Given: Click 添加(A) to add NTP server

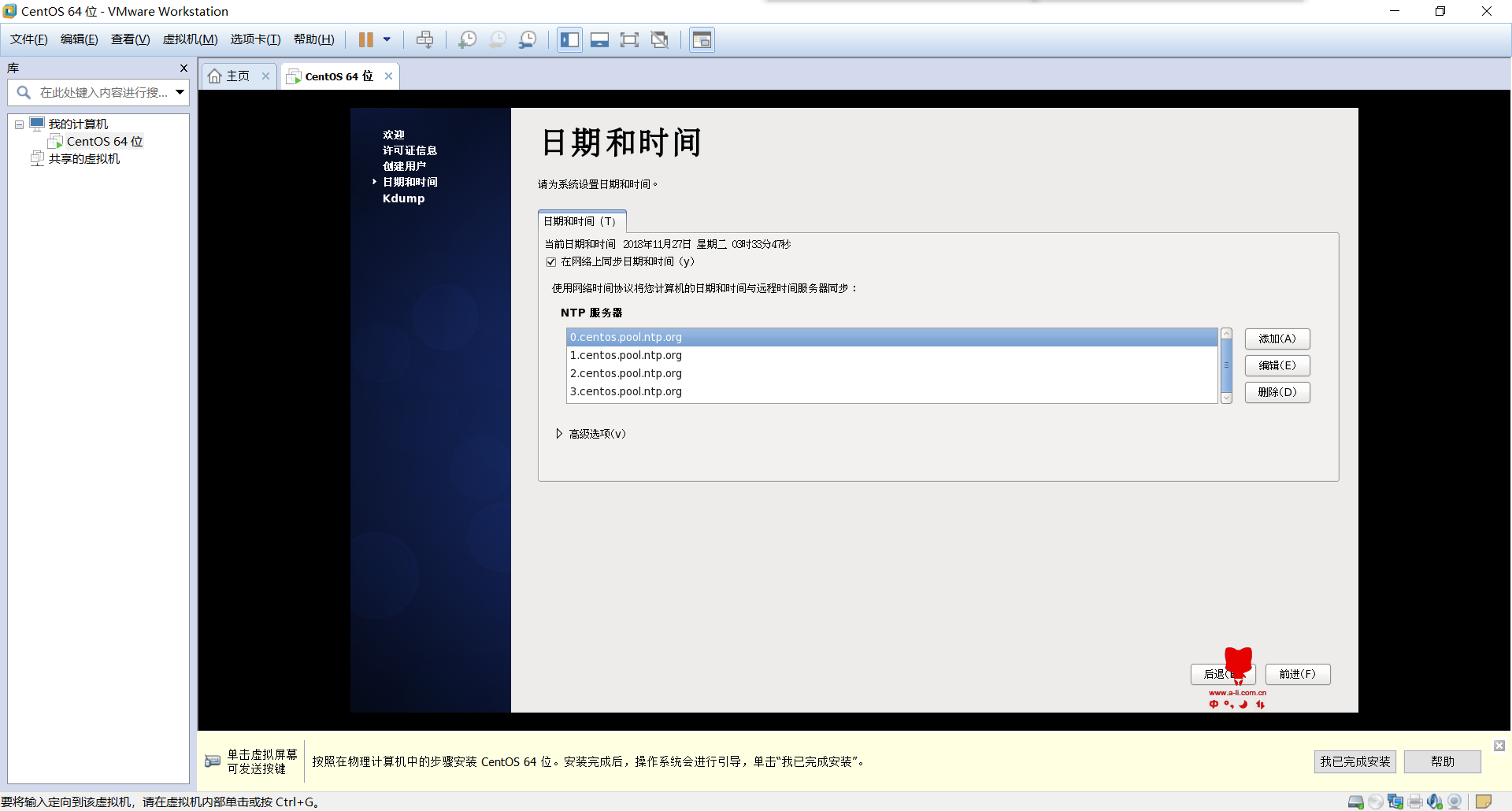Looking at the screenshot, I should (x=1277, y=339).
